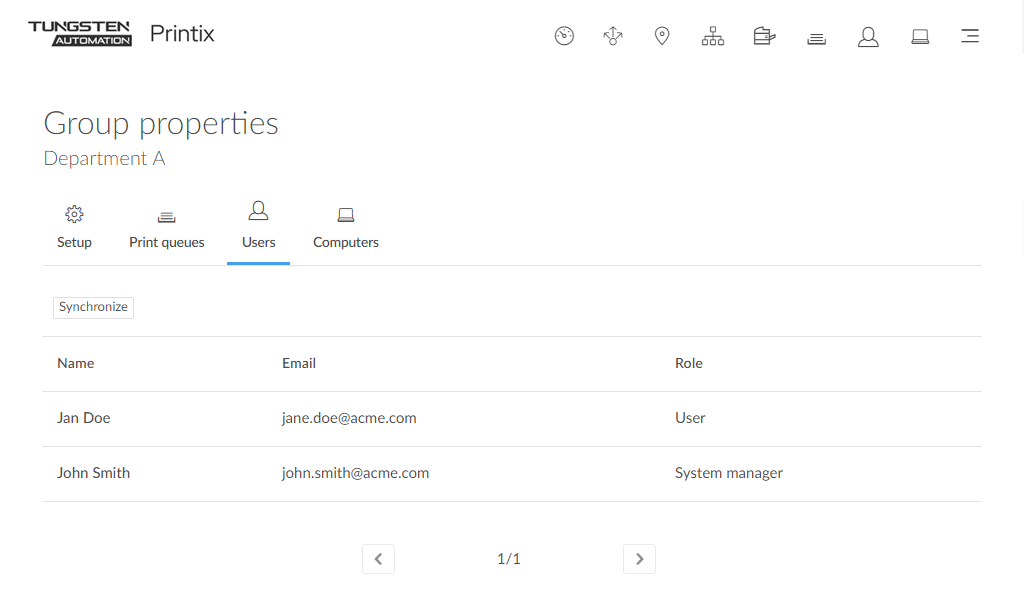Switch to the Print queues tab
Screen dimensions: 1024x589
click(x=167, y=228)
